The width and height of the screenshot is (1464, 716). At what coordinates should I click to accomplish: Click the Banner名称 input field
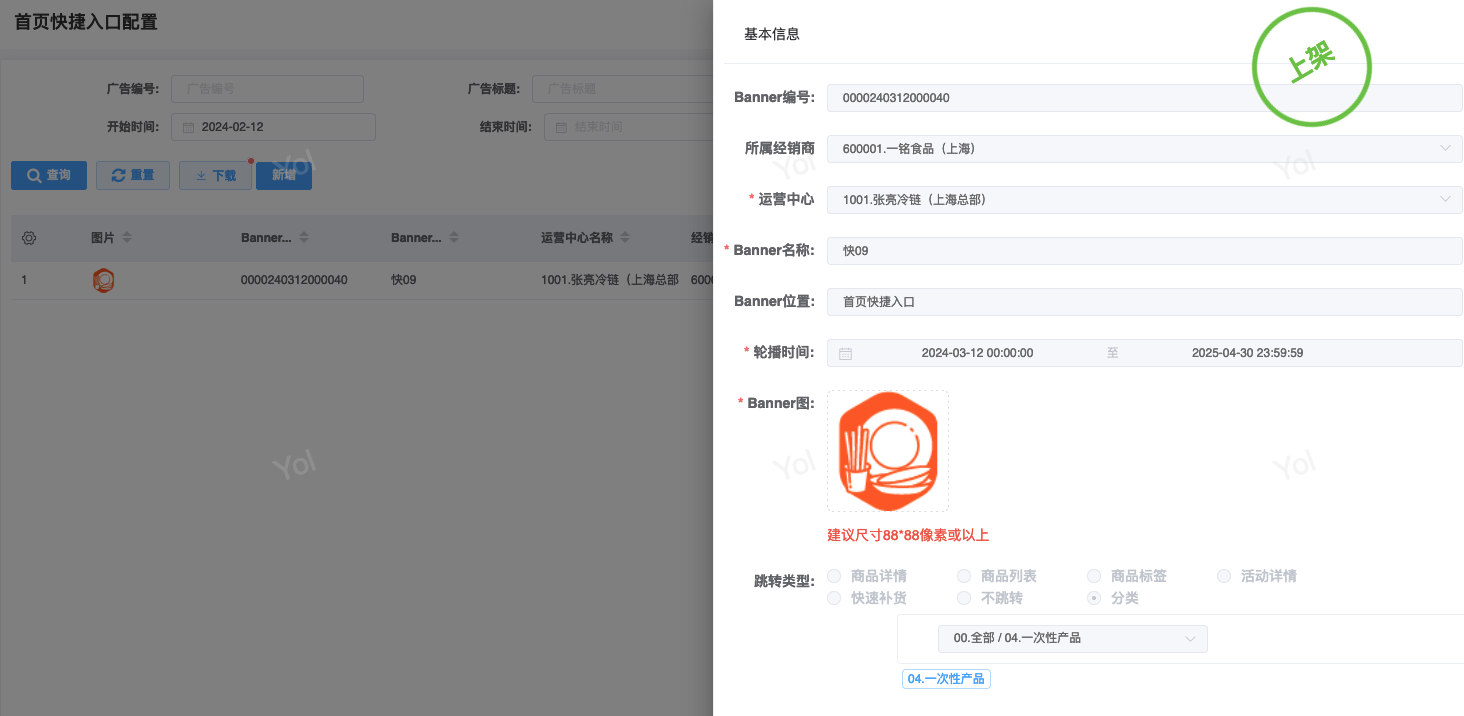[1144, 251]
